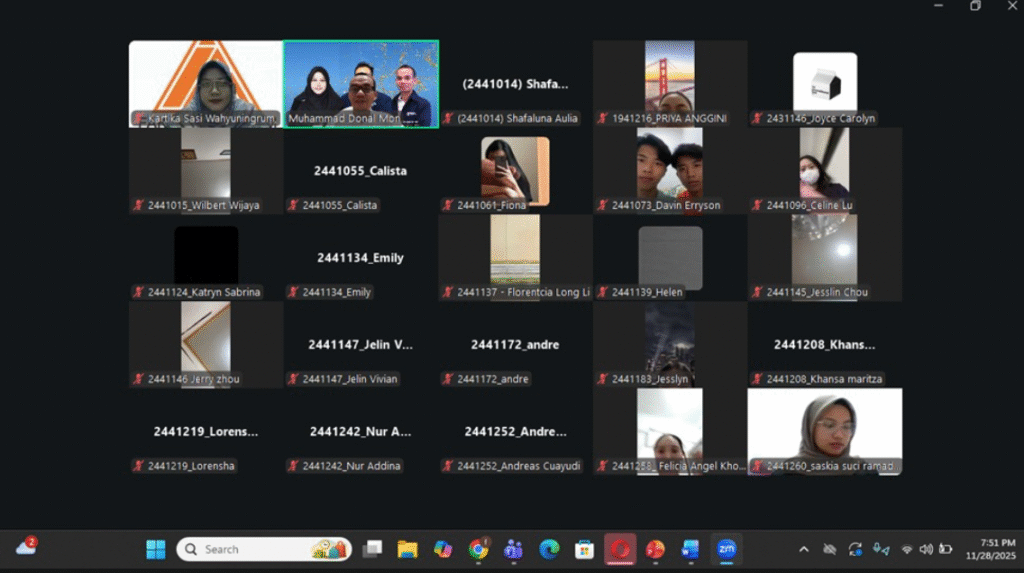Select the 2441147_Jelin Vivian tile
1024x573 pixels.
click(x=360, y=344)
